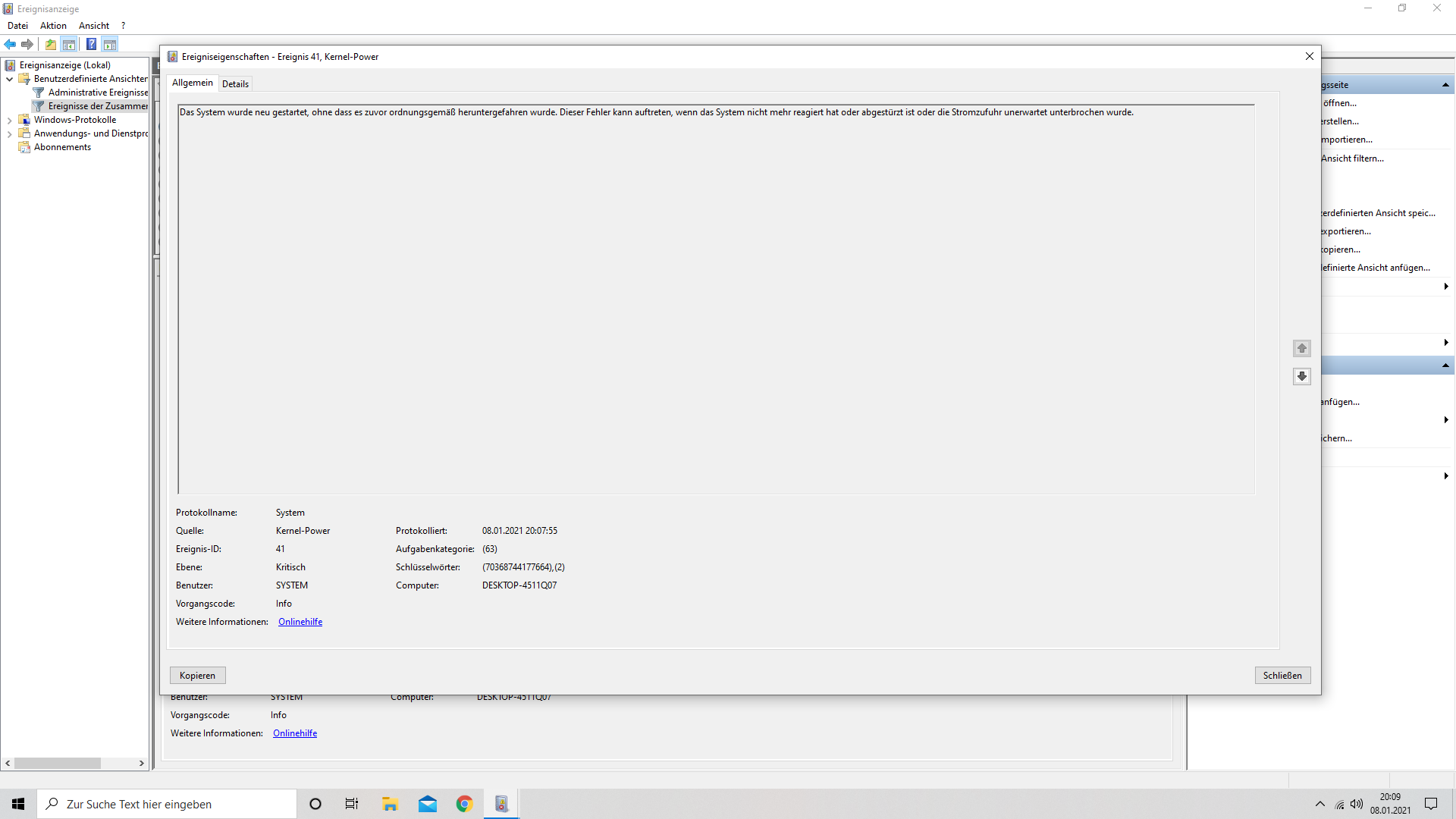Toggle the action pane toolbar icon

click(110, 44)
